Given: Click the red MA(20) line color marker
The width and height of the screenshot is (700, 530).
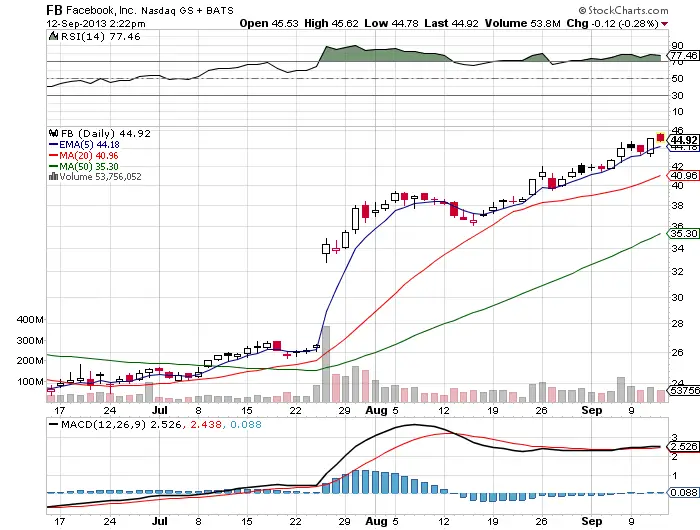Looking at the screenshot, I should (x=53, y=156).
